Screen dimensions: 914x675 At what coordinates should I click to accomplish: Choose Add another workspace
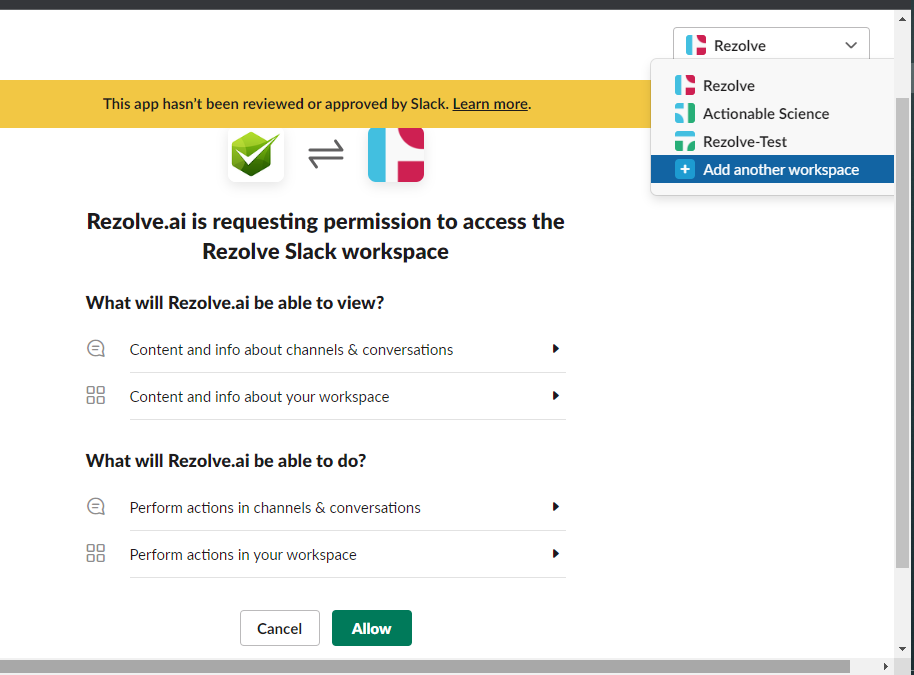click(772, 169)
